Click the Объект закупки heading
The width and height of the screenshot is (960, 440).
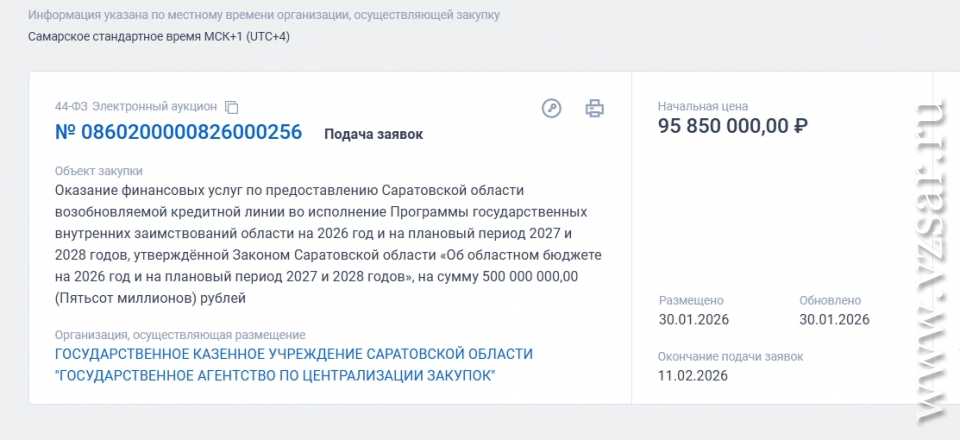pyautogui.click(x=99, y=171)
